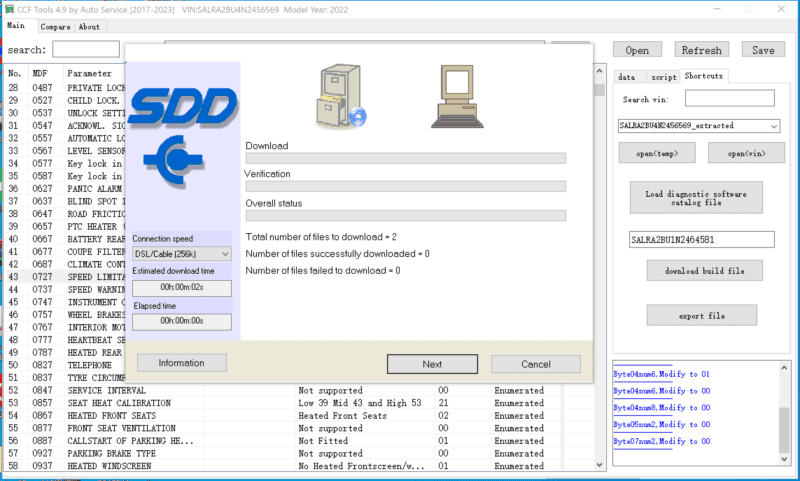This screenshot has height=481, width=800.
Task: Expand the SALRA2BU4N2456569_extracted combo box
Action: point(698,125)
